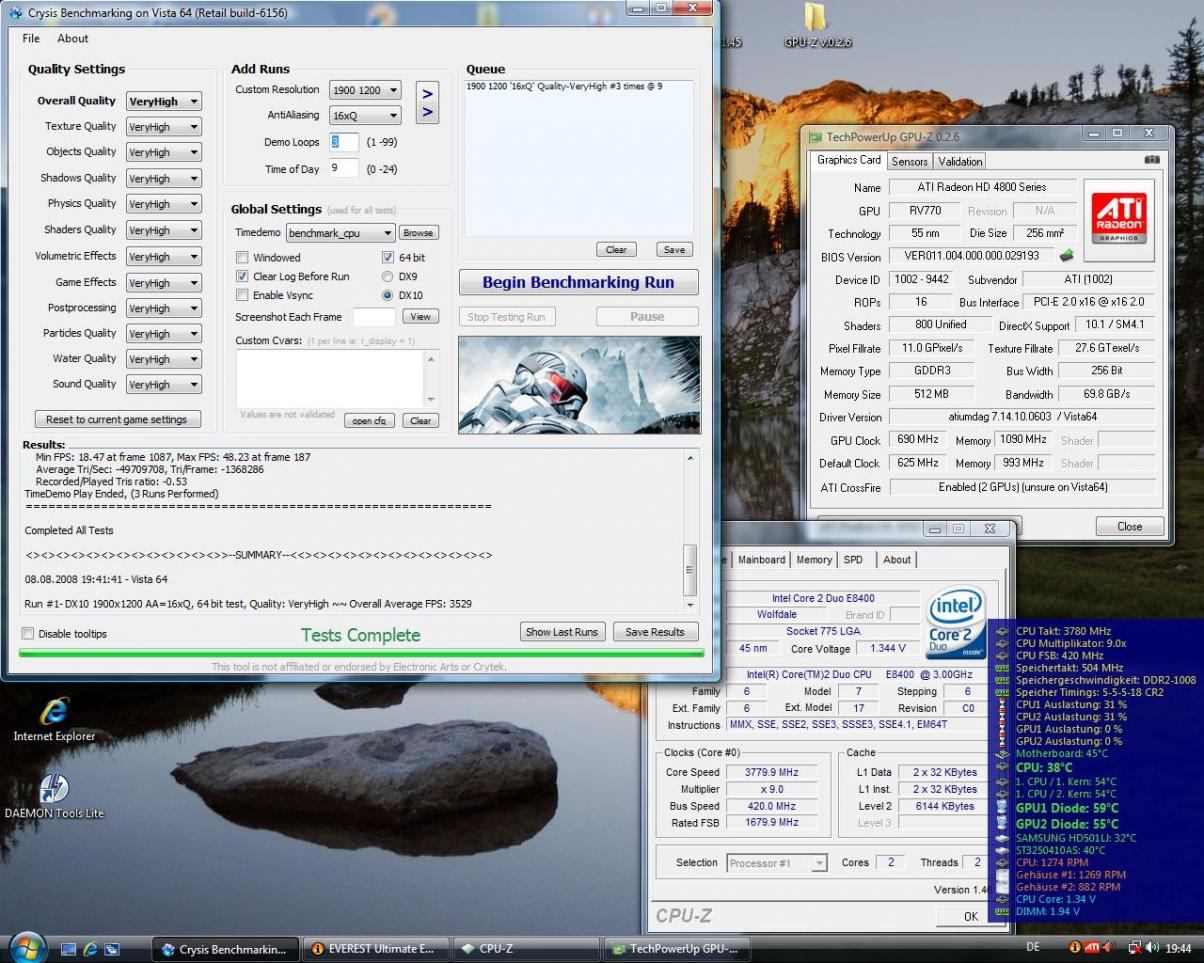Open the ATI tray icon in system tray
This screenshot has height=963, width=1204.
point(1093,948)
